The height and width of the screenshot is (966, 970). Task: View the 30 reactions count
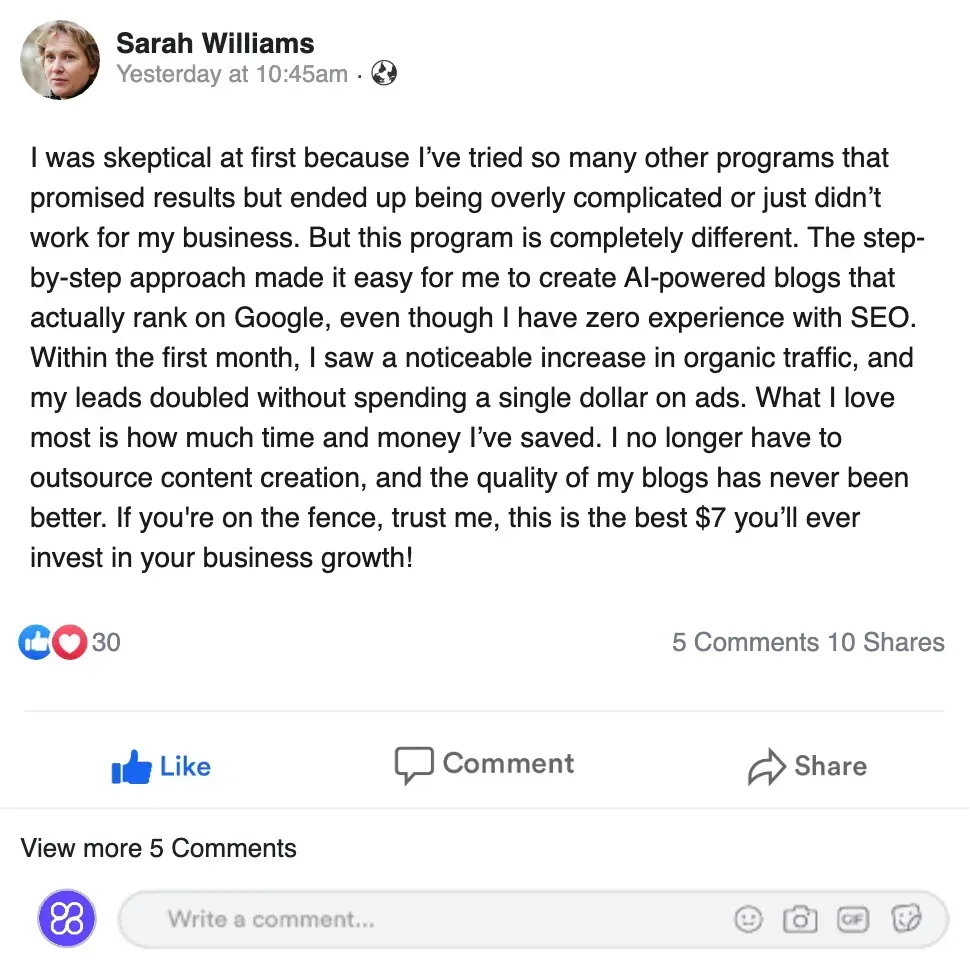tap(106, 642)
